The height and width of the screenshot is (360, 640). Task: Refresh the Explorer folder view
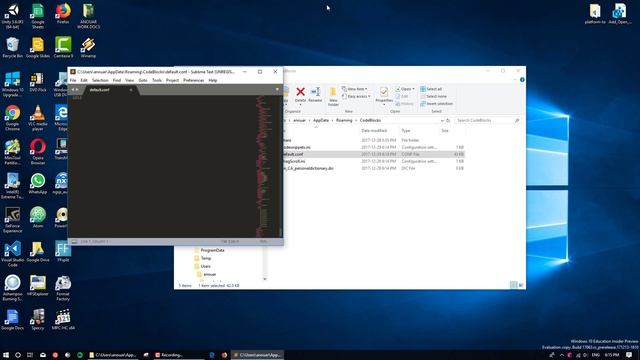[x=448, y=120]
